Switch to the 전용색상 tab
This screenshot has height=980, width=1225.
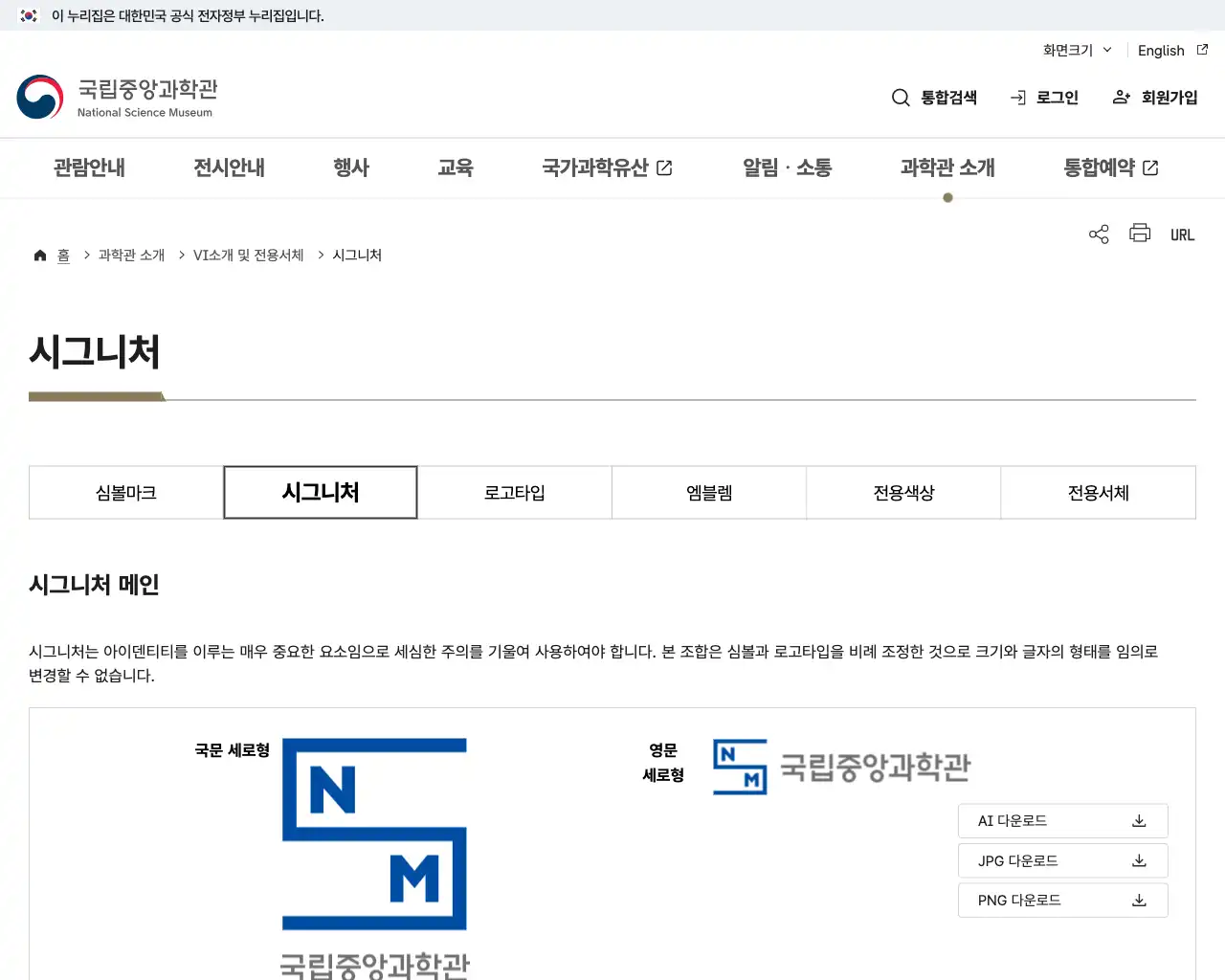click(x=902, y=492)
